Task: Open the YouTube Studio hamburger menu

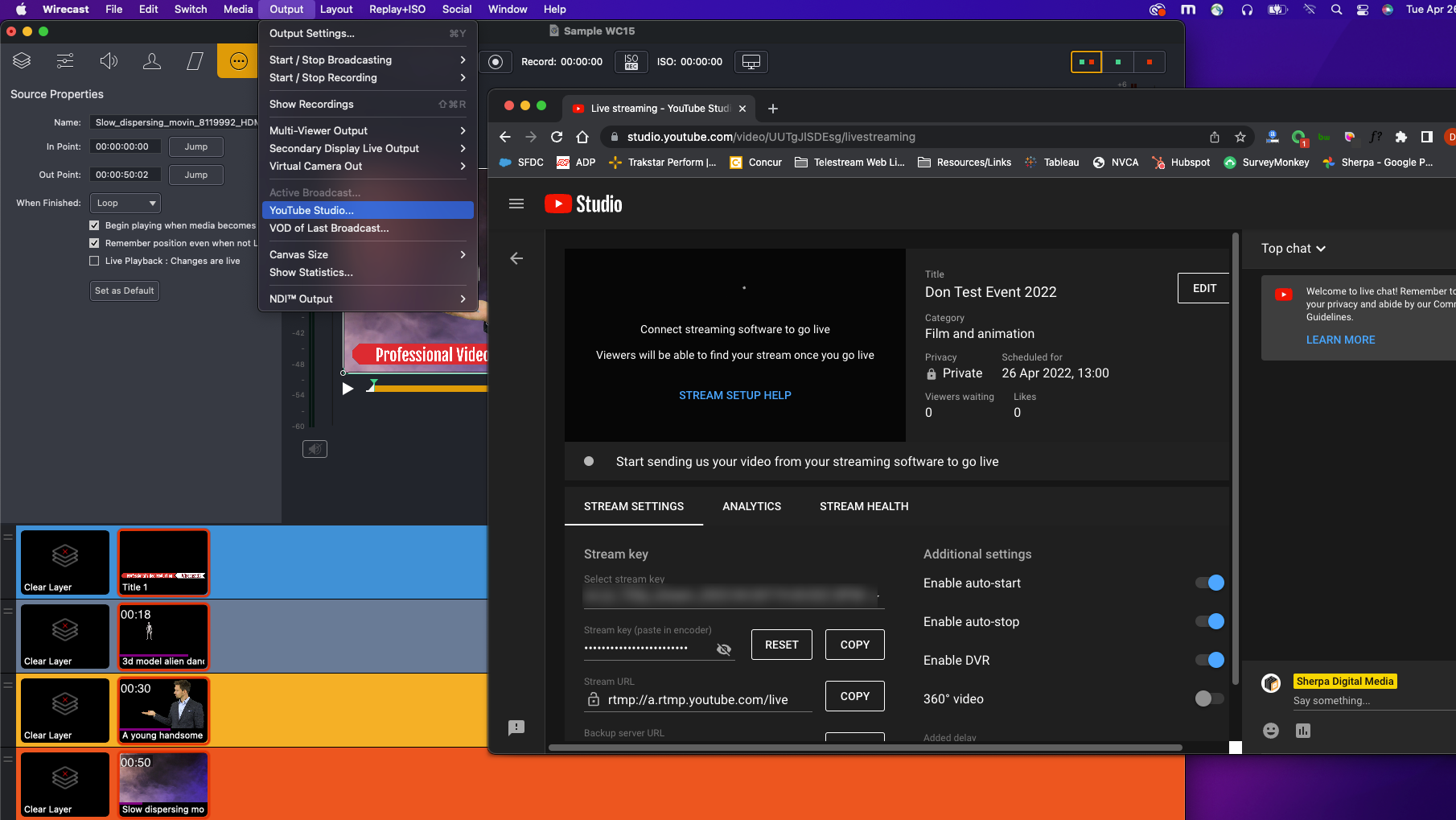Action: pos(516,204)
